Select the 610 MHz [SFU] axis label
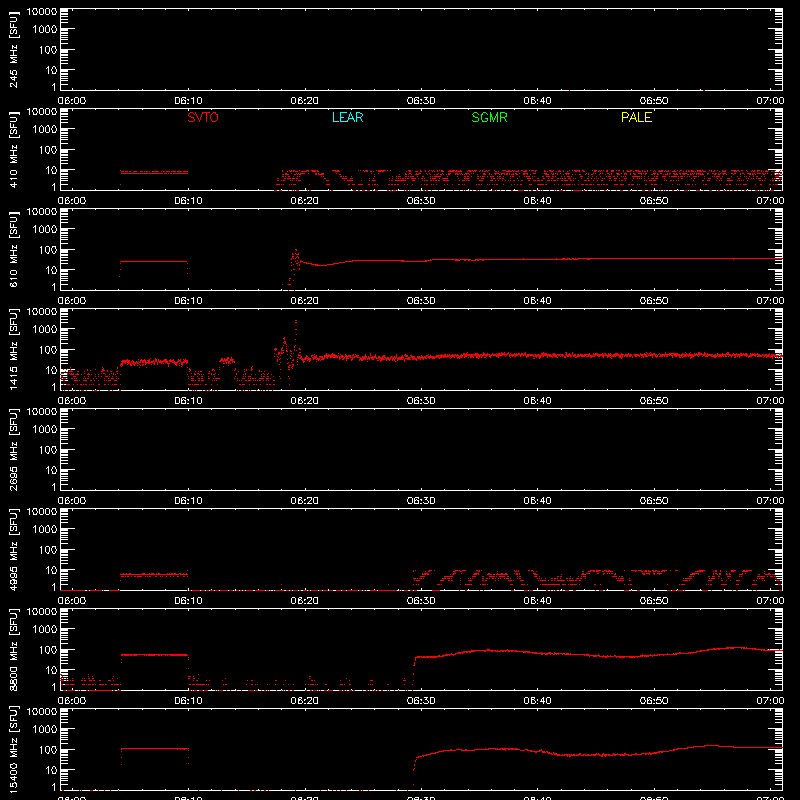The height and width of the screenshot is (800, 800). tap(13, 249)
